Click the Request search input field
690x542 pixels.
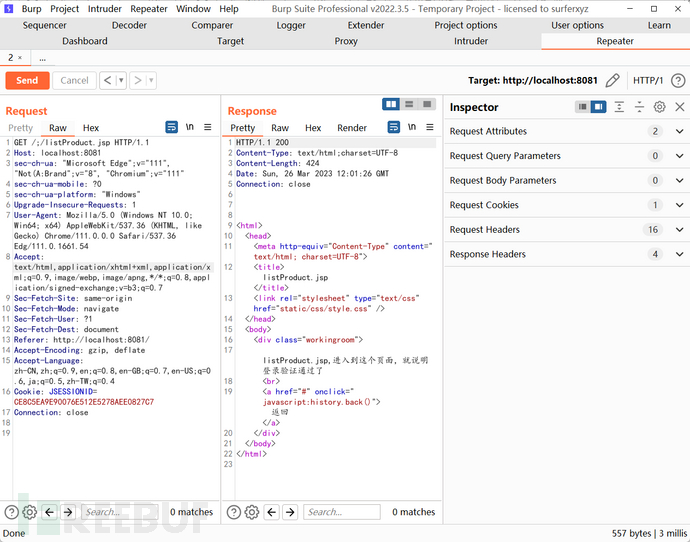[120, 512]
